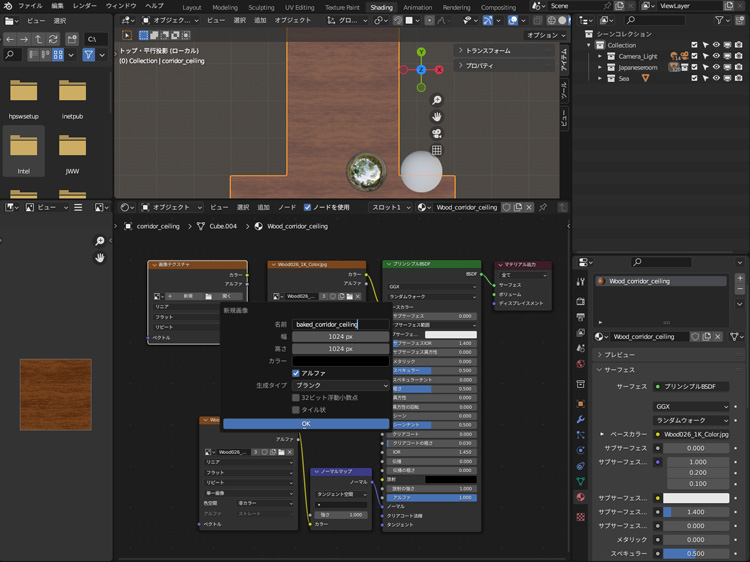Click the zoom magnifier icon in the 3D viewport
This screenshot has height=562, width=750.
pyautogui.click(x=437, y=100)
